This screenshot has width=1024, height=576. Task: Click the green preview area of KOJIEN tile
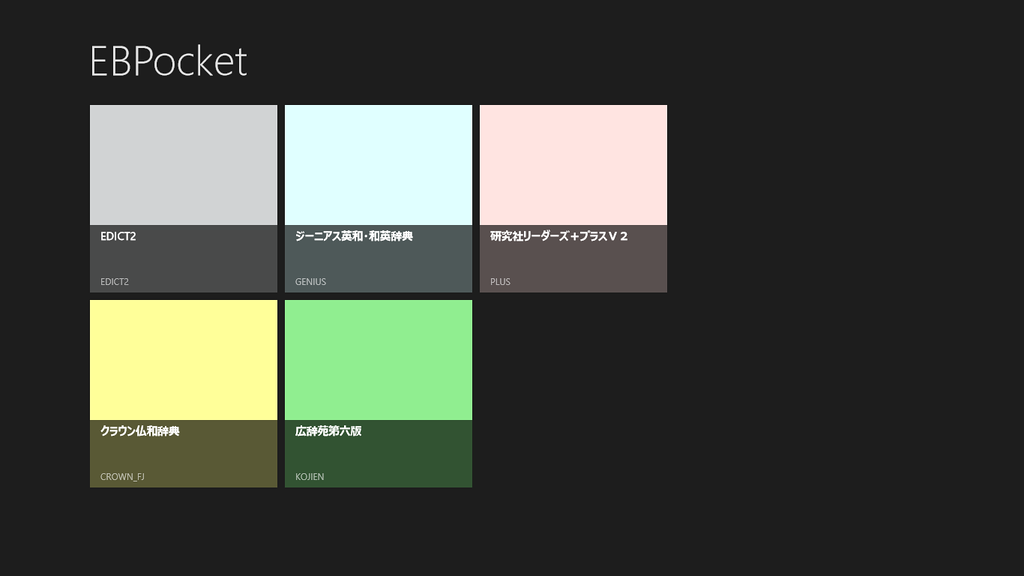point(377,358)
